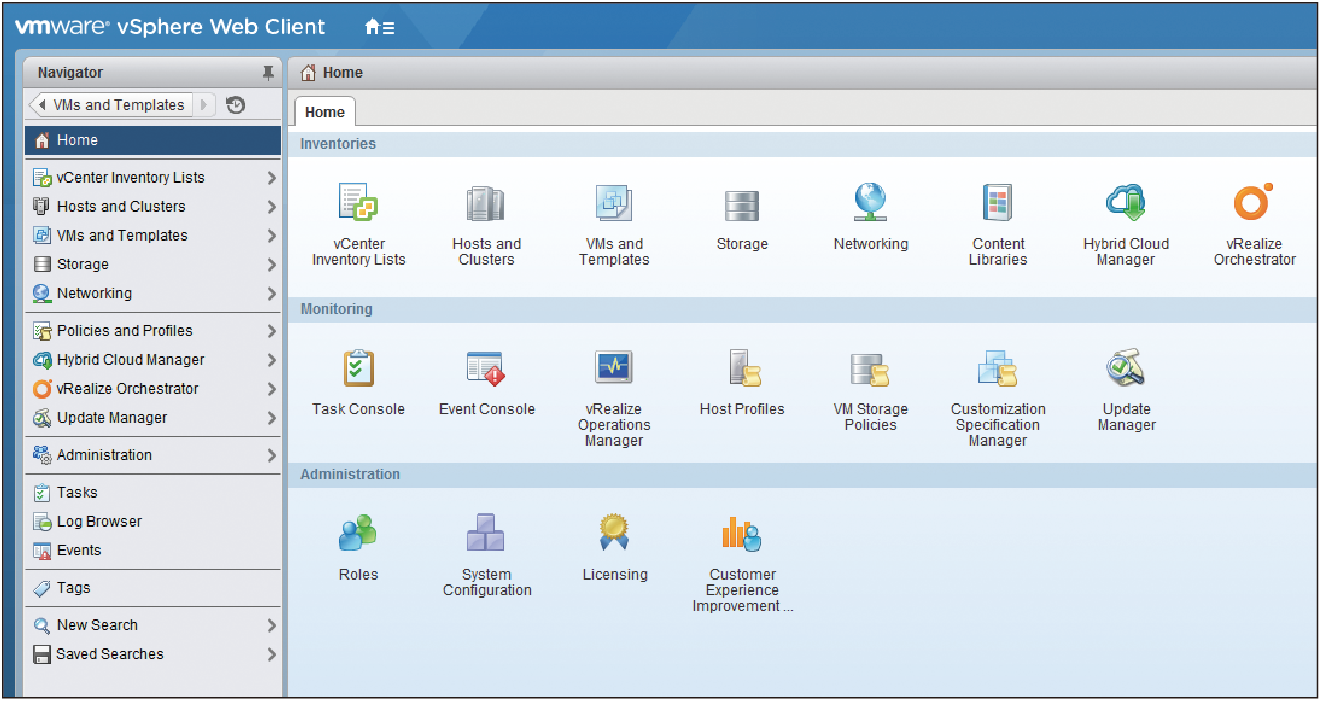Open vRealize Operations Manager icon
This screenshot has width=1321, height=702.
pyautogui.click(x=614, y=369)
